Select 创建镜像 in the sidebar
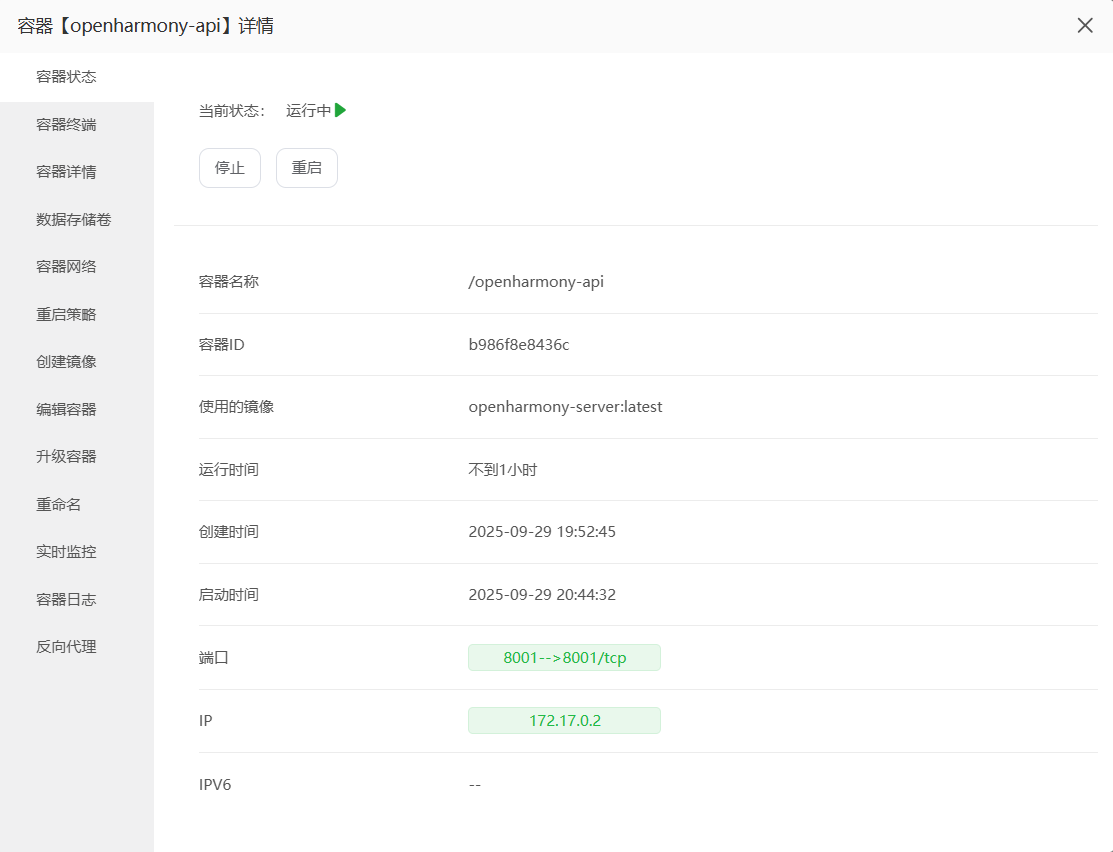The width and height of the screenshot is (1113, 852). click(x=67, y=362)
